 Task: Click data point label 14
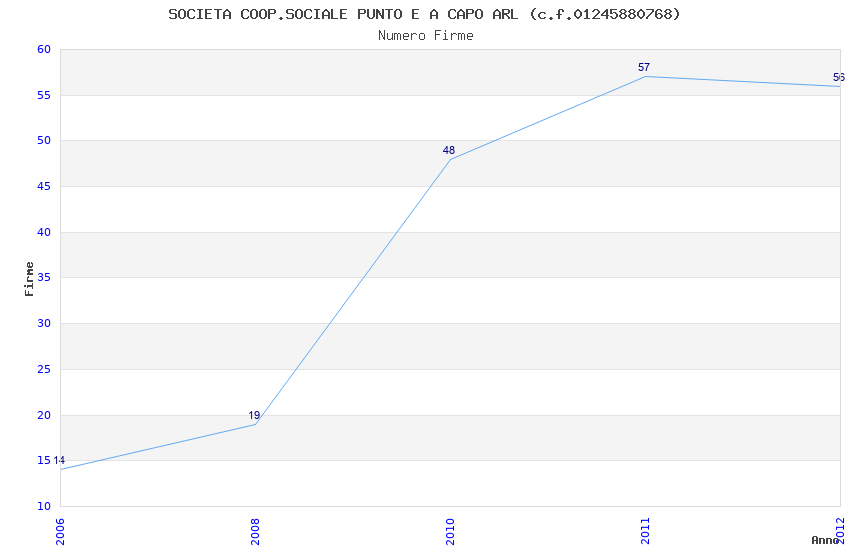pos(59,460)
